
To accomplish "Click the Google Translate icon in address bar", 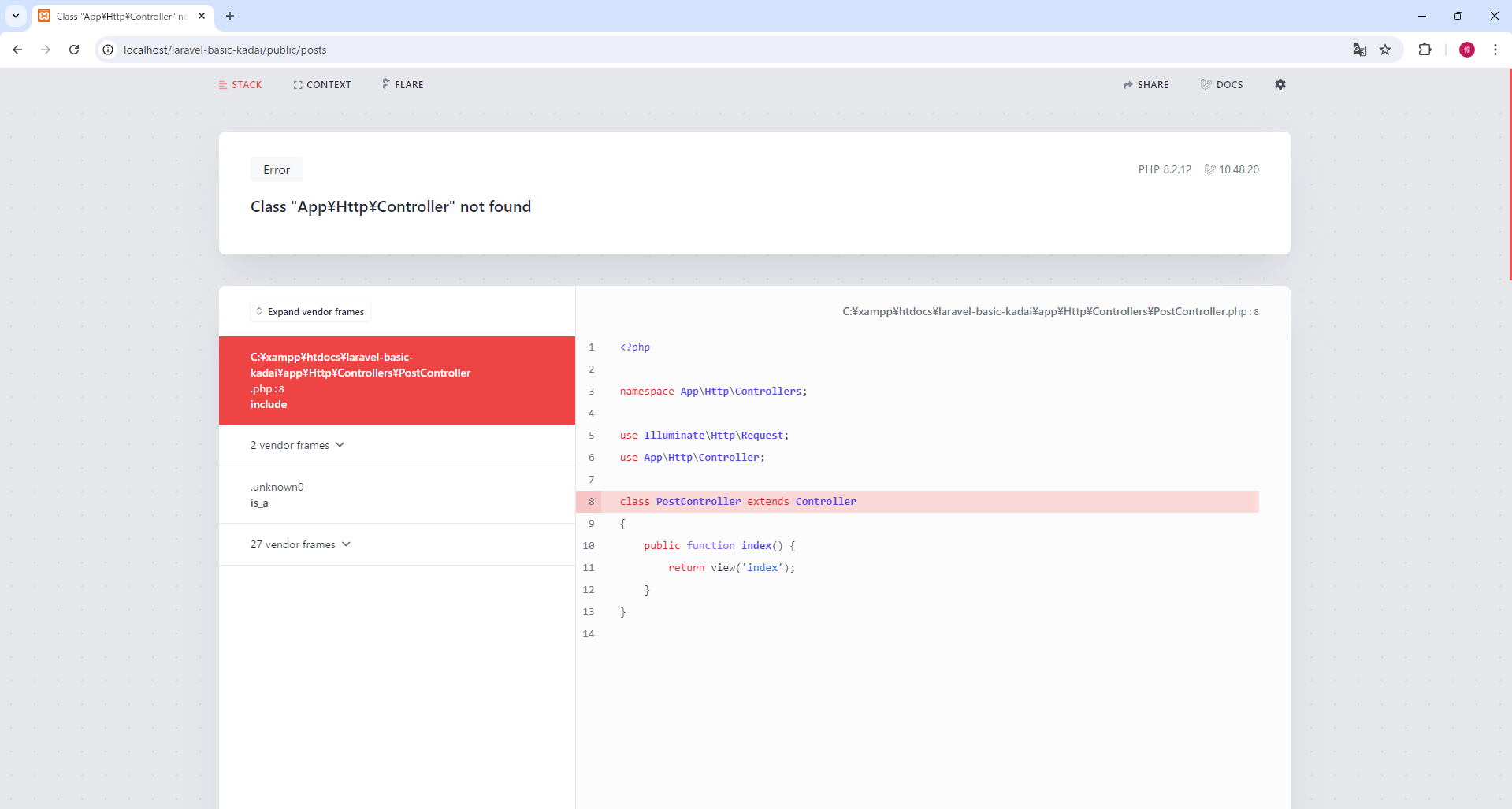I will (1359, 50).
